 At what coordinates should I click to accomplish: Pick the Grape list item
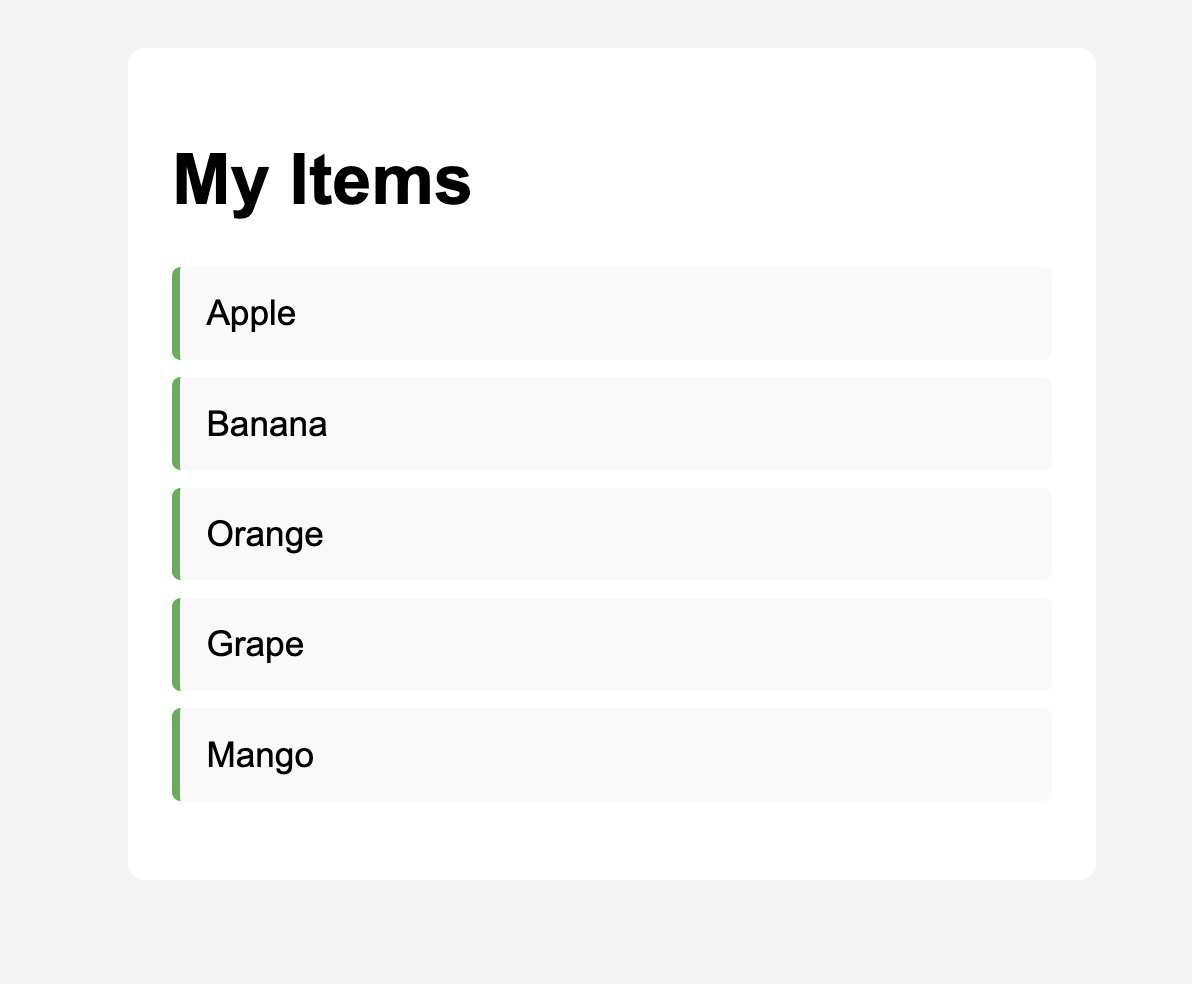pos(612,644)
